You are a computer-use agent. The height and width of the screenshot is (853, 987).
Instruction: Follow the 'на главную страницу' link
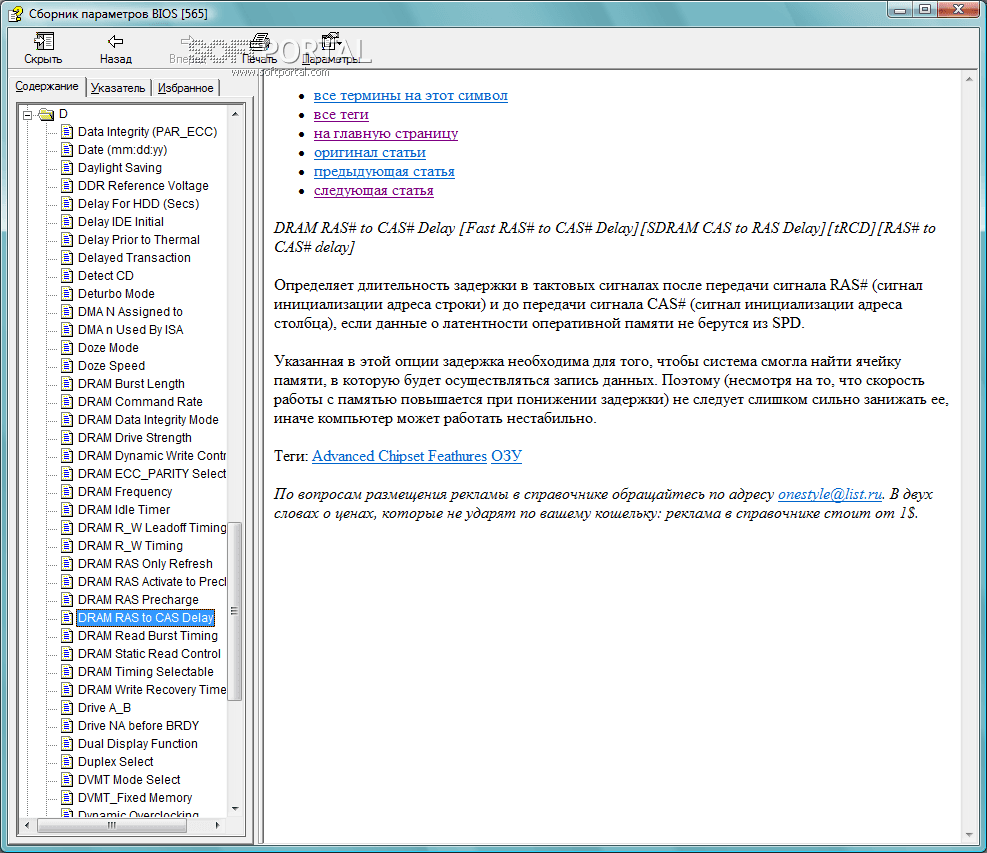coord(386,133)
